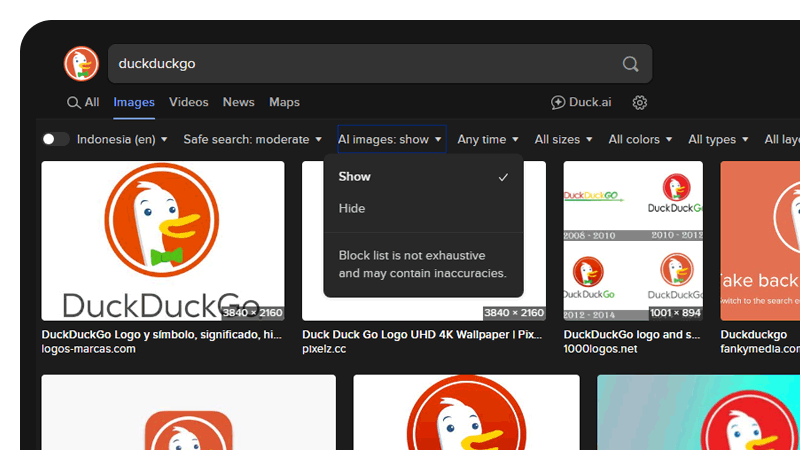Click title 'DuckDuckGo Logo y símbolo, significado'
Image resolution: width=800 pixels, height=450 pixels.
161,335
